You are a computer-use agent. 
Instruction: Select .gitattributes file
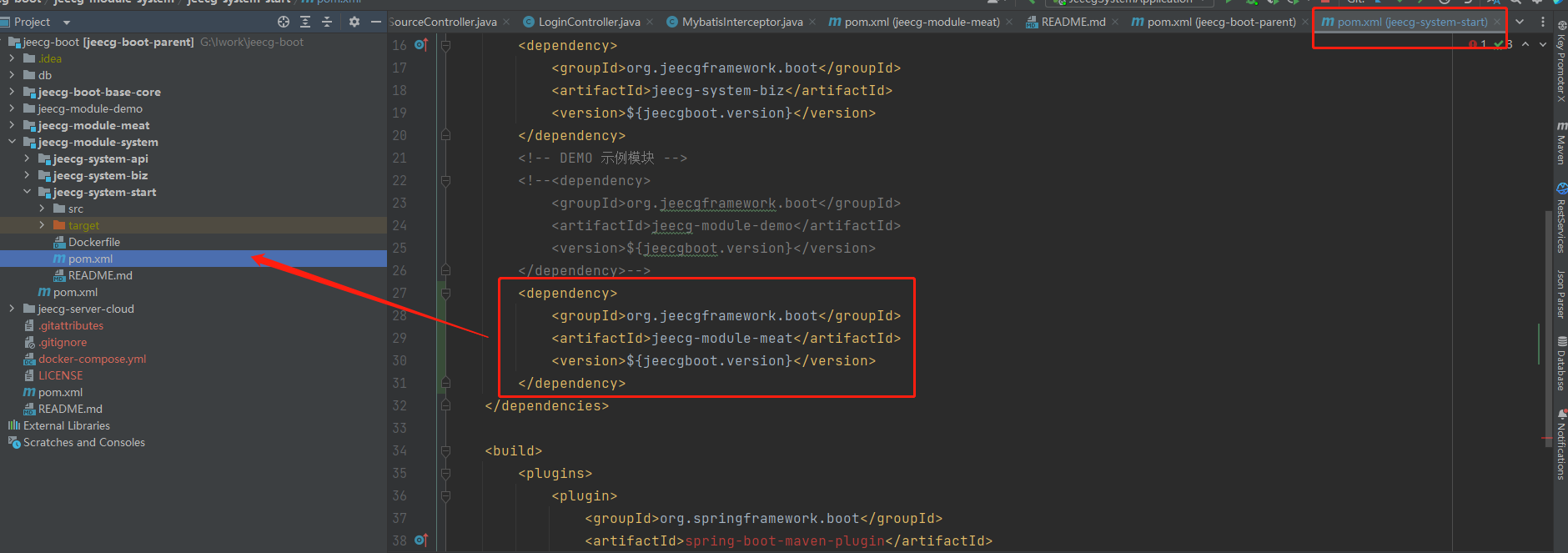(x=63, y=325)
